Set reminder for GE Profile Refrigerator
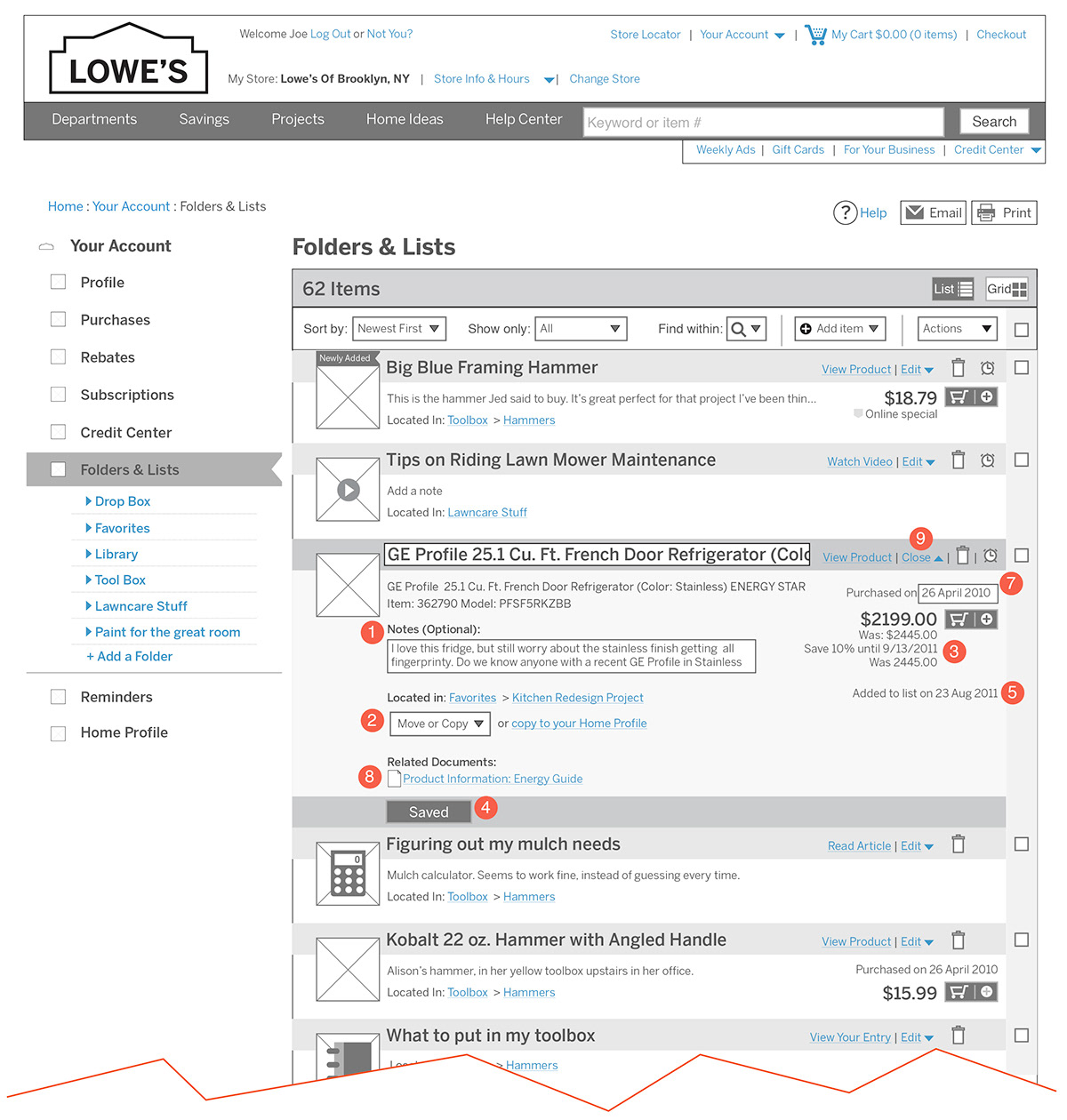 [x=991, y=556]
